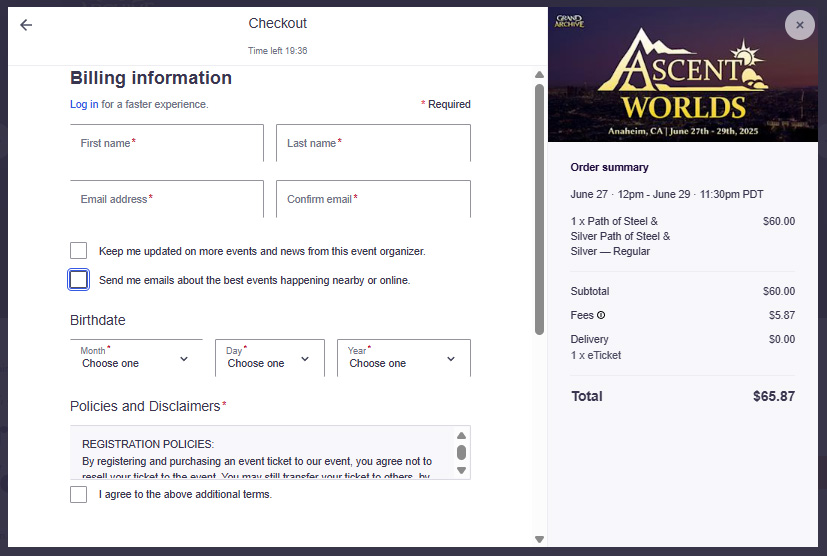Click the scroll up arrow in the policies box
This screenshot has width=827, height=556.
[461, 436]
